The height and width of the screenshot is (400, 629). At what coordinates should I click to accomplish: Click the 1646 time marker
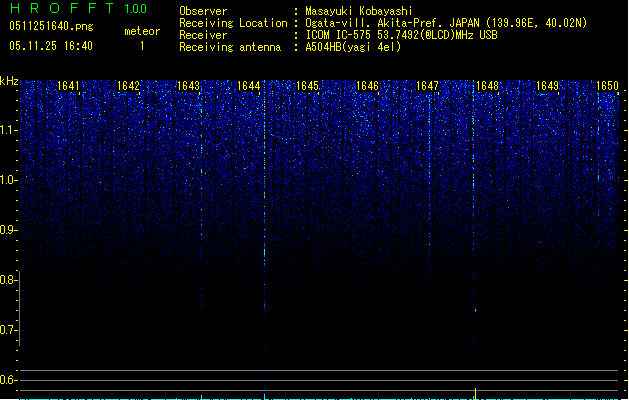(367, 86)
